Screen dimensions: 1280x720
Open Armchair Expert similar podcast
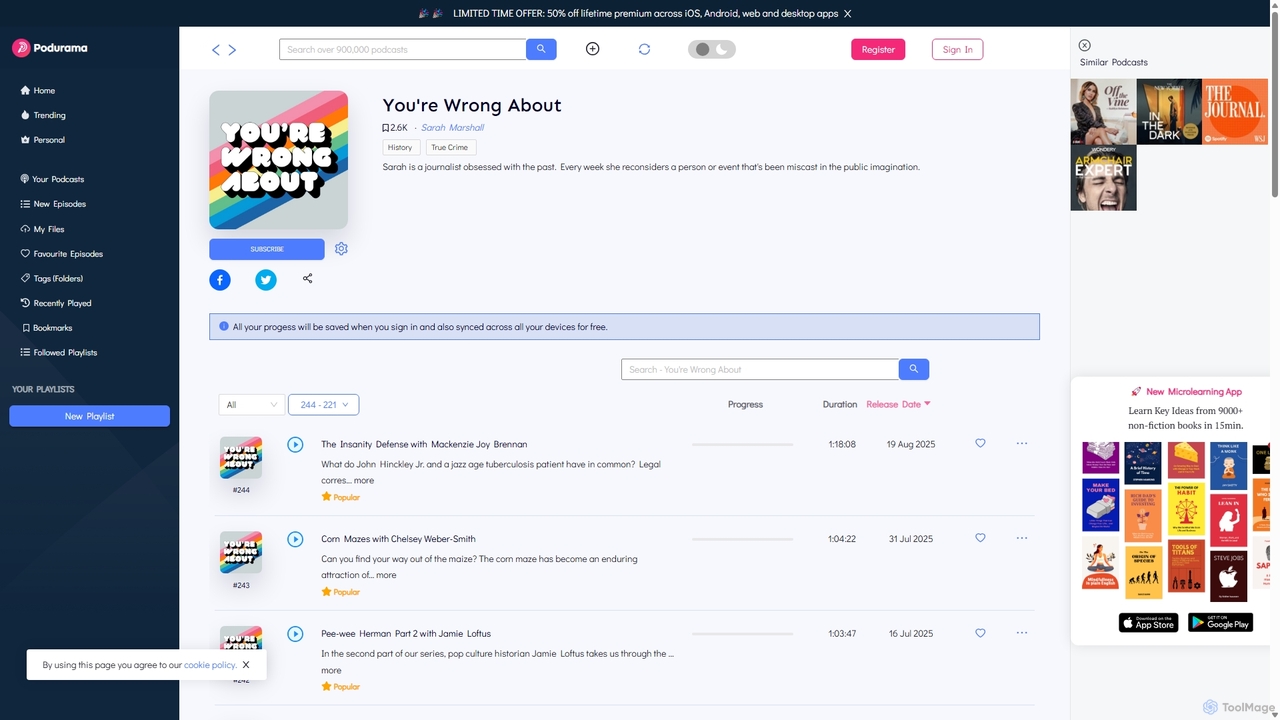1103,178
